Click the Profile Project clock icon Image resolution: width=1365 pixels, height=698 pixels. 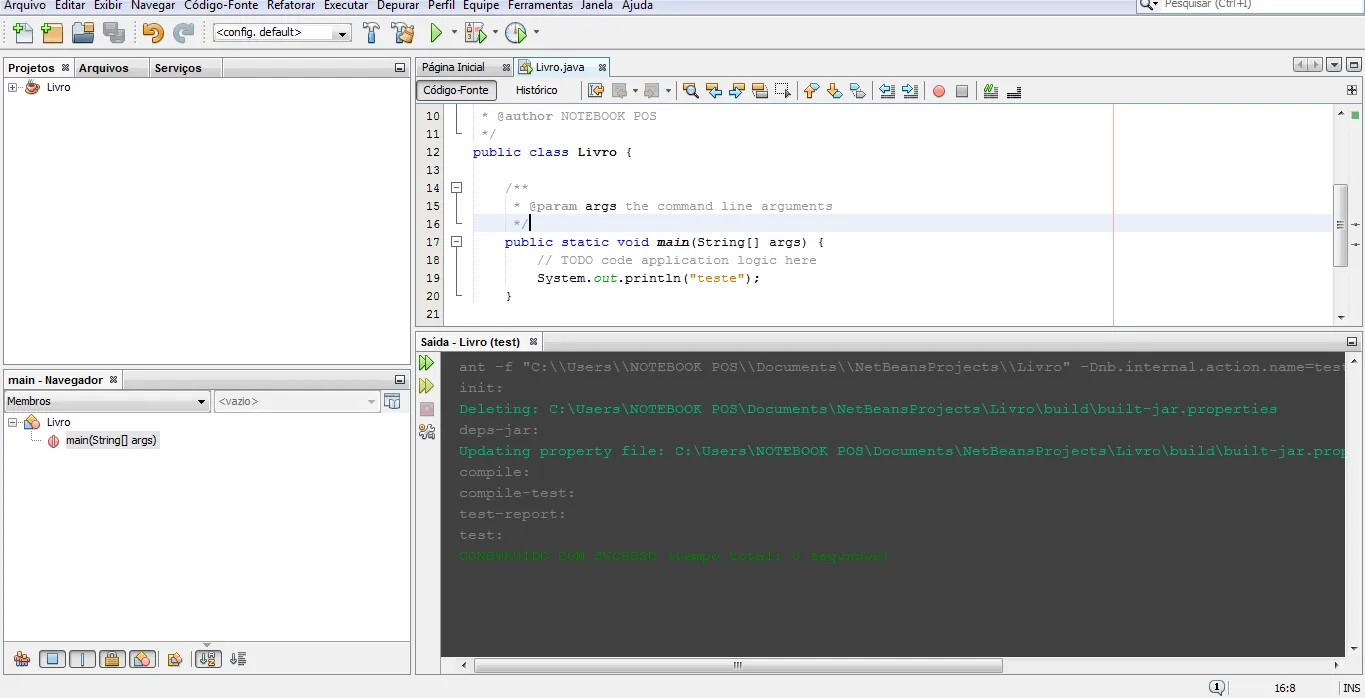(515, 33)
